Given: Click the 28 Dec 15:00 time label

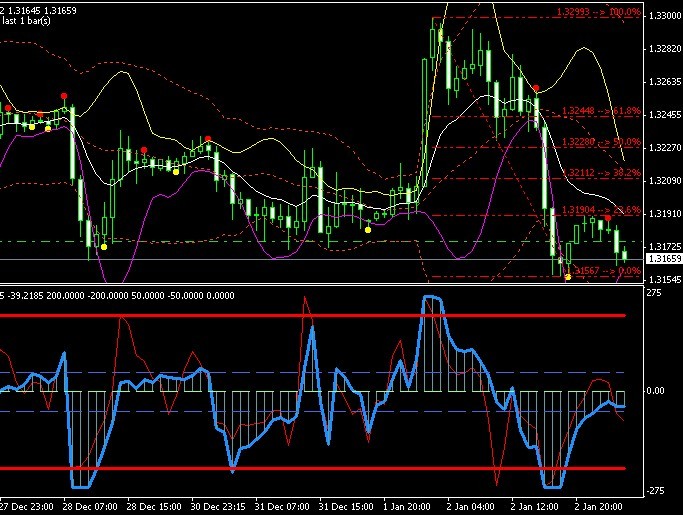Looking at the screenshot, I should [154, 507].
